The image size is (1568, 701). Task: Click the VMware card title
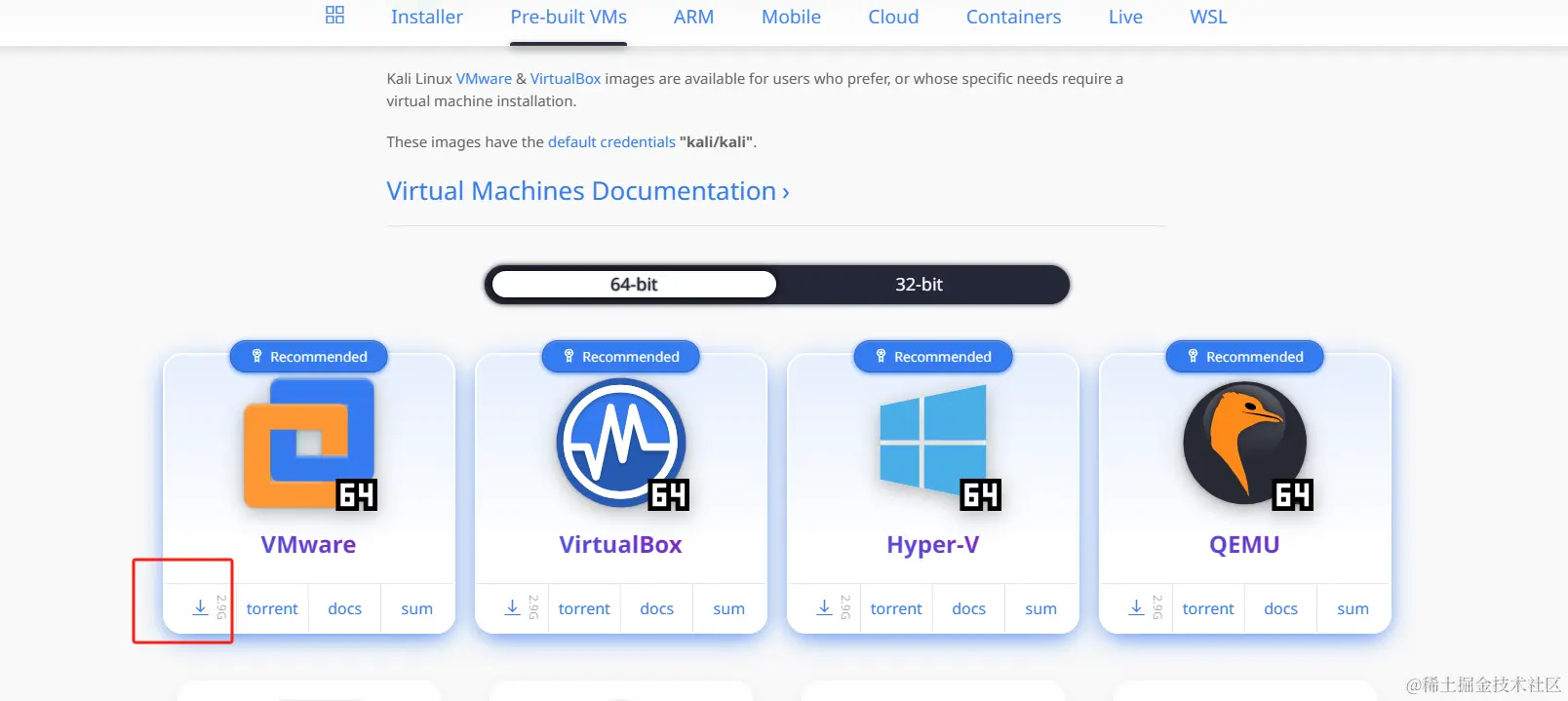click(x=308, y=545)
